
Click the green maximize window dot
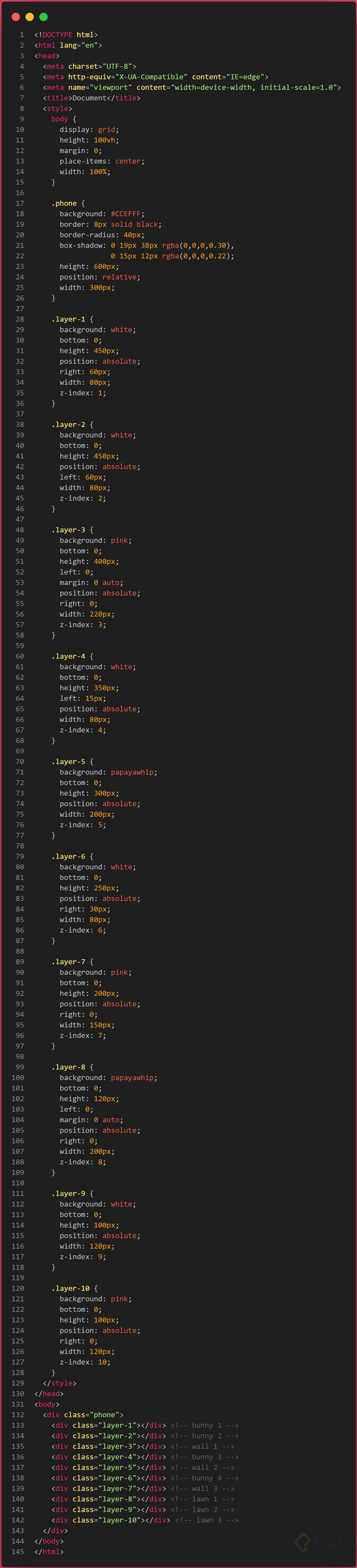point(44,17)
